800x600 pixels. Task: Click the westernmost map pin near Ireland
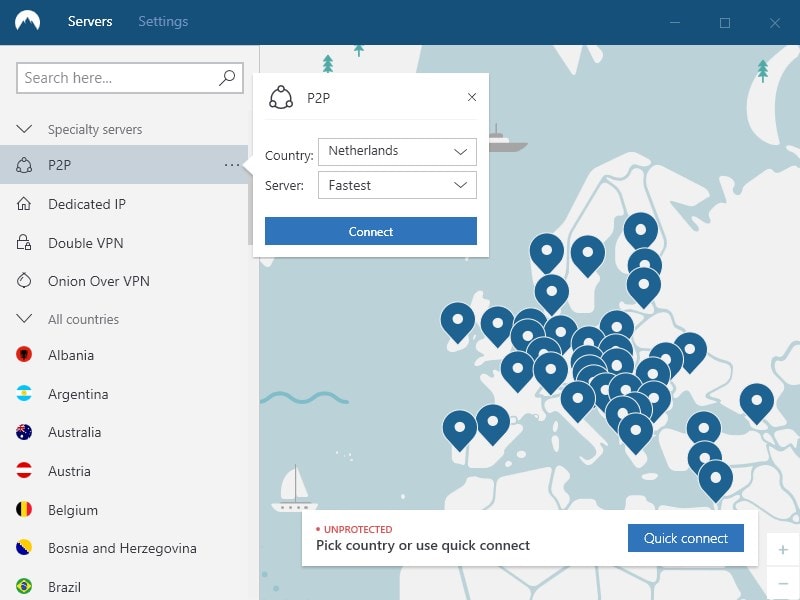tap(458, 321)
